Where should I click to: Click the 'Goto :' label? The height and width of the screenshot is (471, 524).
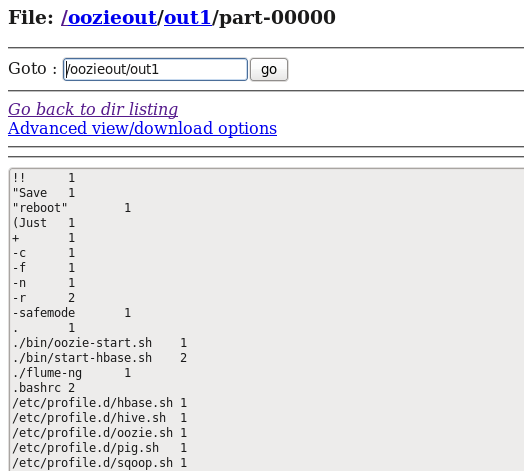[32, 69]
